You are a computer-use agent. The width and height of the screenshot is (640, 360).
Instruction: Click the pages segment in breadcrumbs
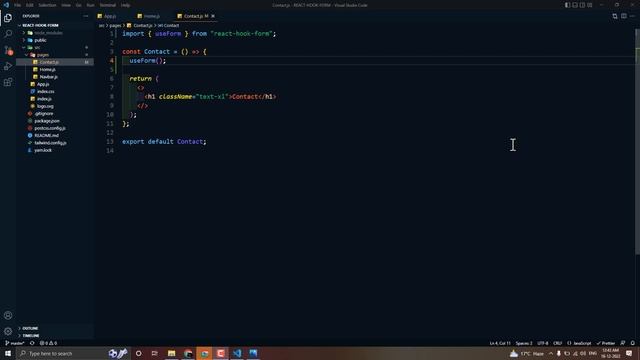pos(115,25)
